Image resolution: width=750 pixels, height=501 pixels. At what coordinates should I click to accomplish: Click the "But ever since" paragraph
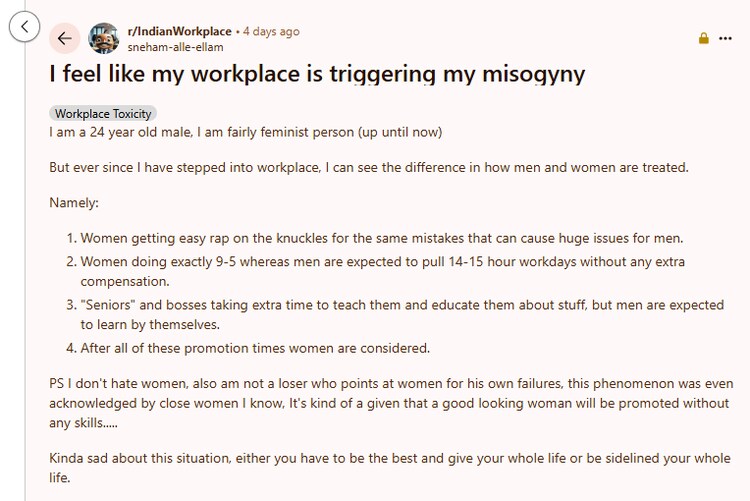pos(369,167)
